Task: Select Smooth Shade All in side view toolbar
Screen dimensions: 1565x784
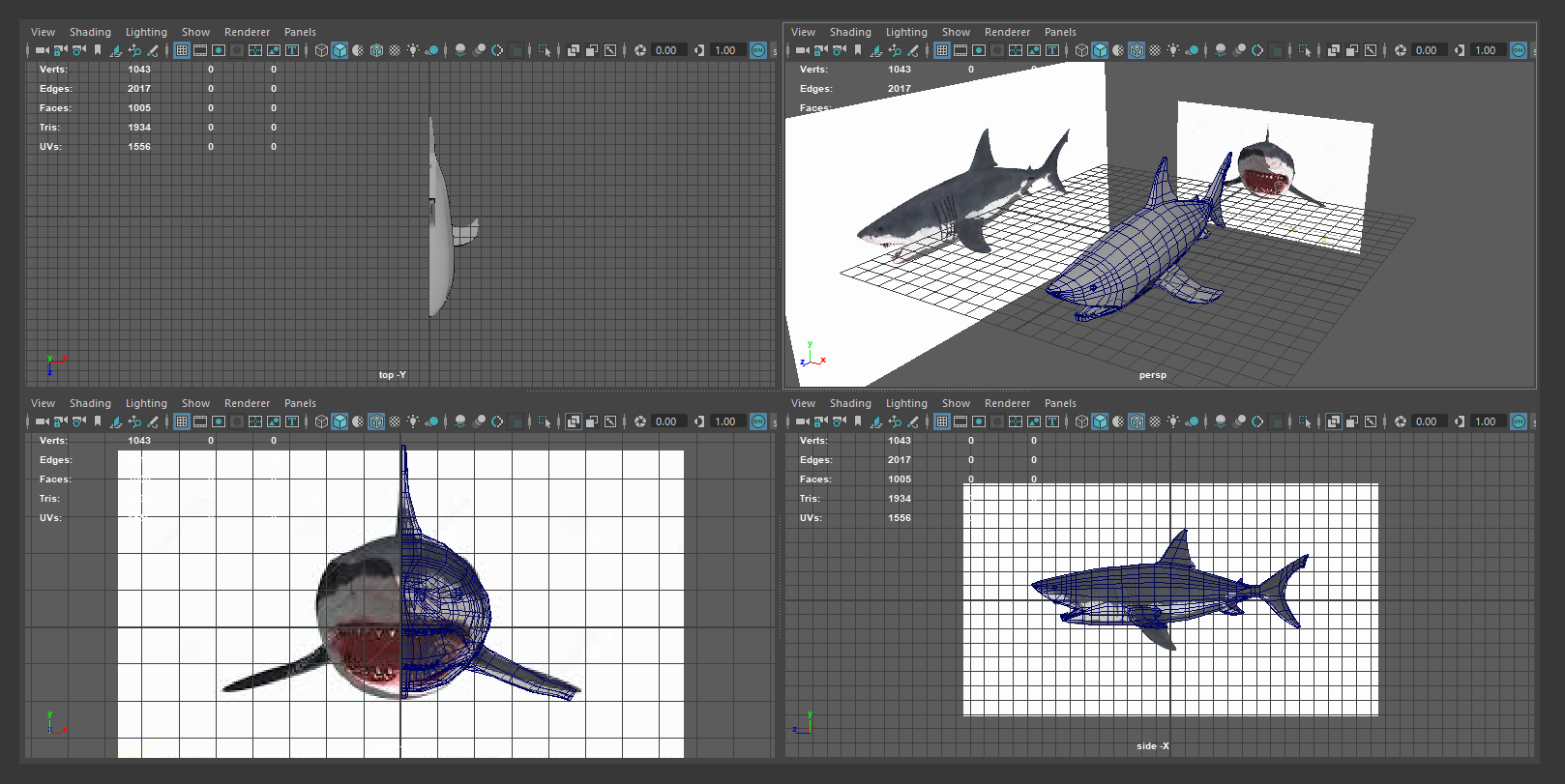Action: [x=1100, y=421]
